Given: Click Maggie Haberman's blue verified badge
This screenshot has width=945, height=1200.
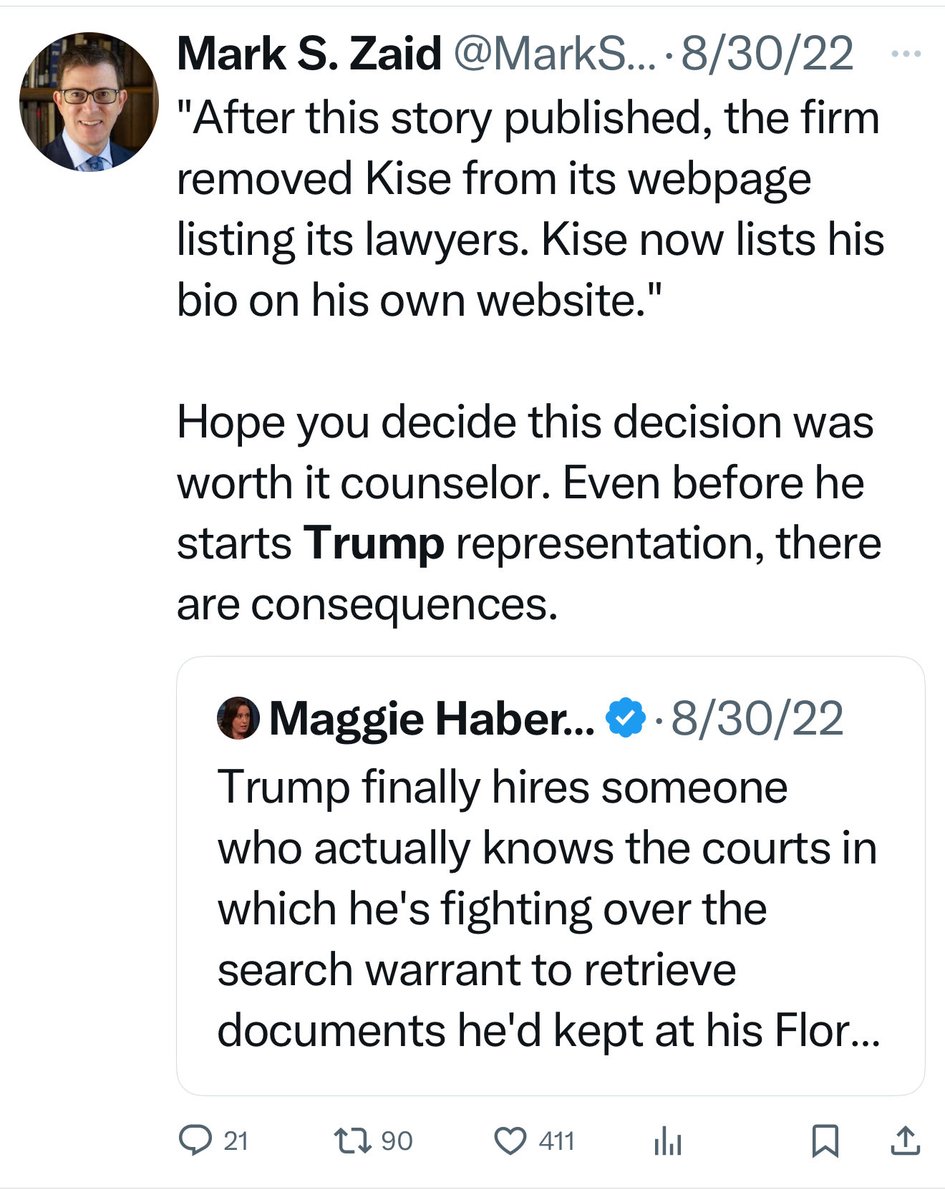Looking at the screenshot, I should [627, 718].
